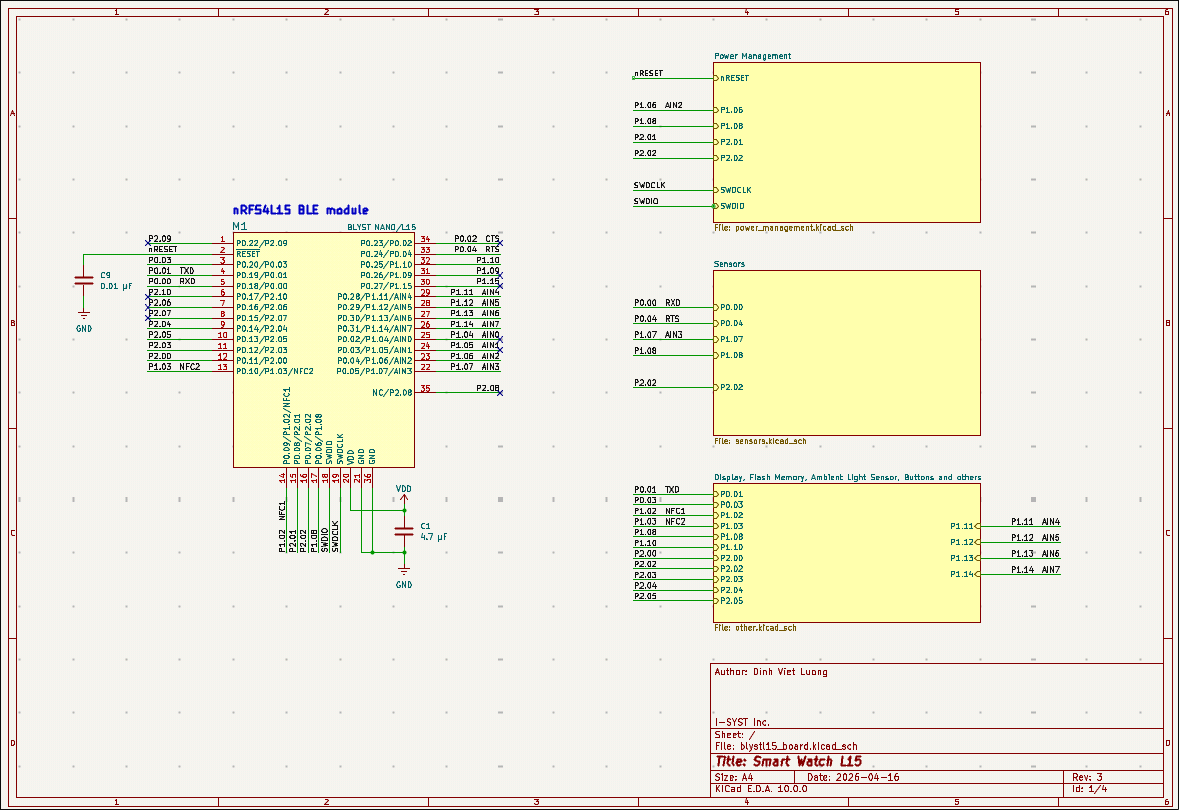This screenshot has width=1179, height=810.
Task: Click the VDD power symbol above C1
Action: point(404,493)
